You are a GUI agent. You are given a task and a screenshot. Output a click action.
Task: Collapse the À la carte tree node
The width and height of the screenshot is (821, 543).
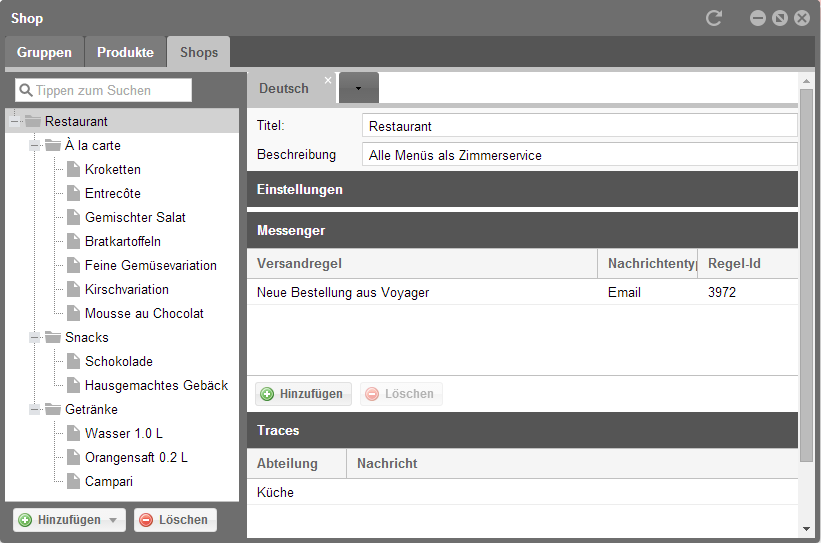[x=35, y=145]
